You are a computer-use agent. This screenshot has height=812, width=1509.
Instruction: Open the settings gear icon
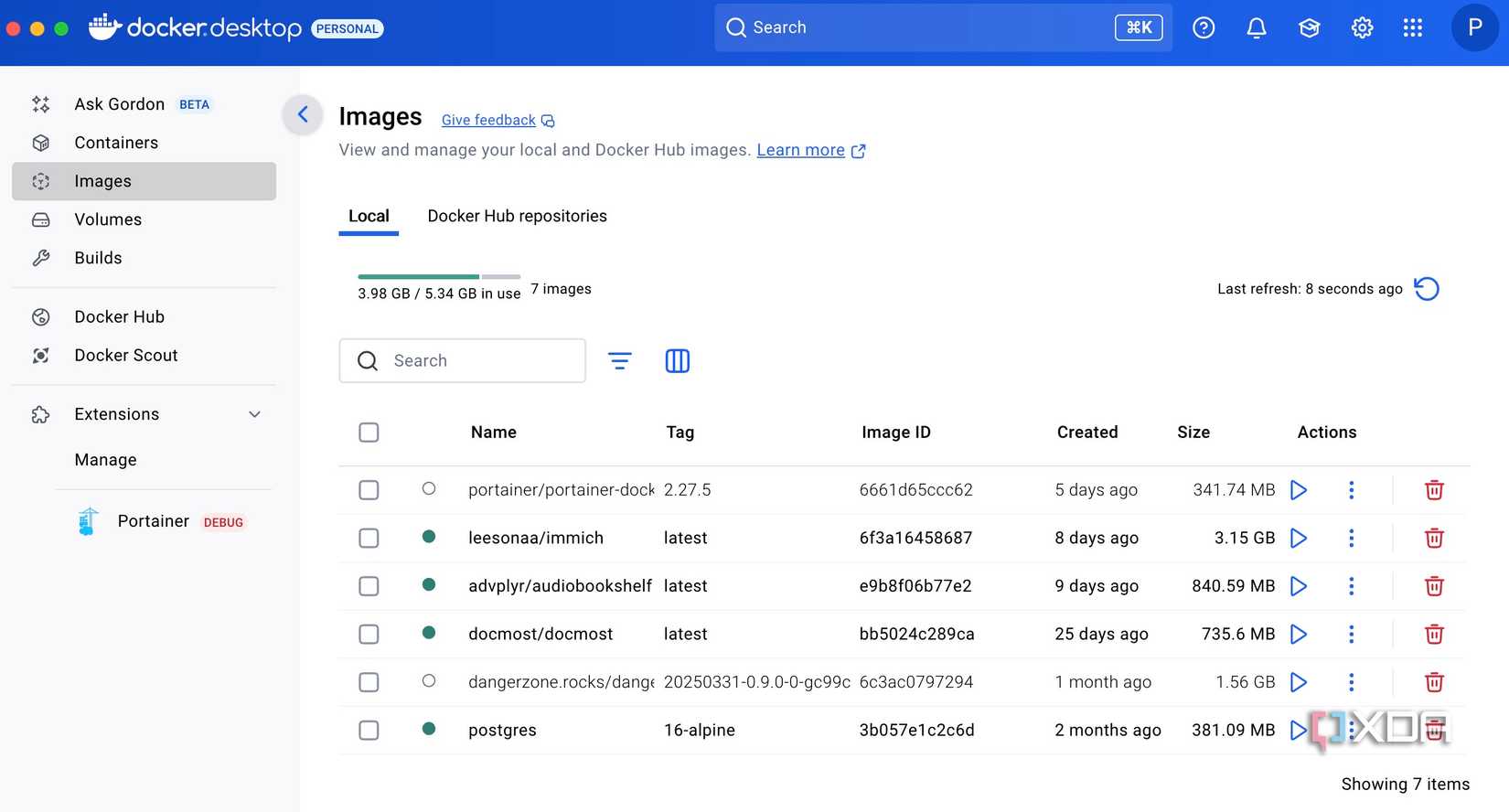point(1362,27)
